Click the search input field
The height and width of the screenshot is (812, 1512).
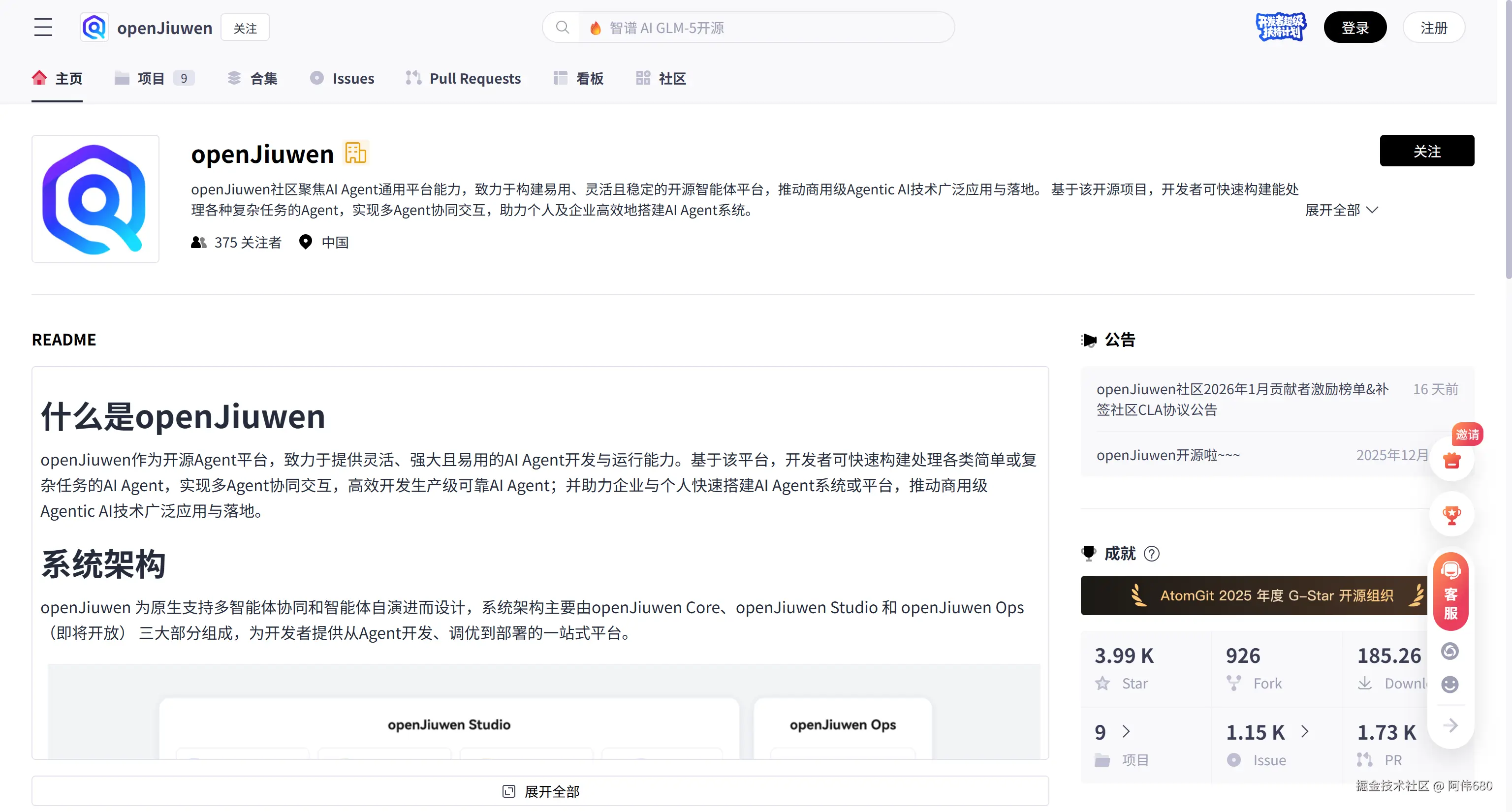763,28
